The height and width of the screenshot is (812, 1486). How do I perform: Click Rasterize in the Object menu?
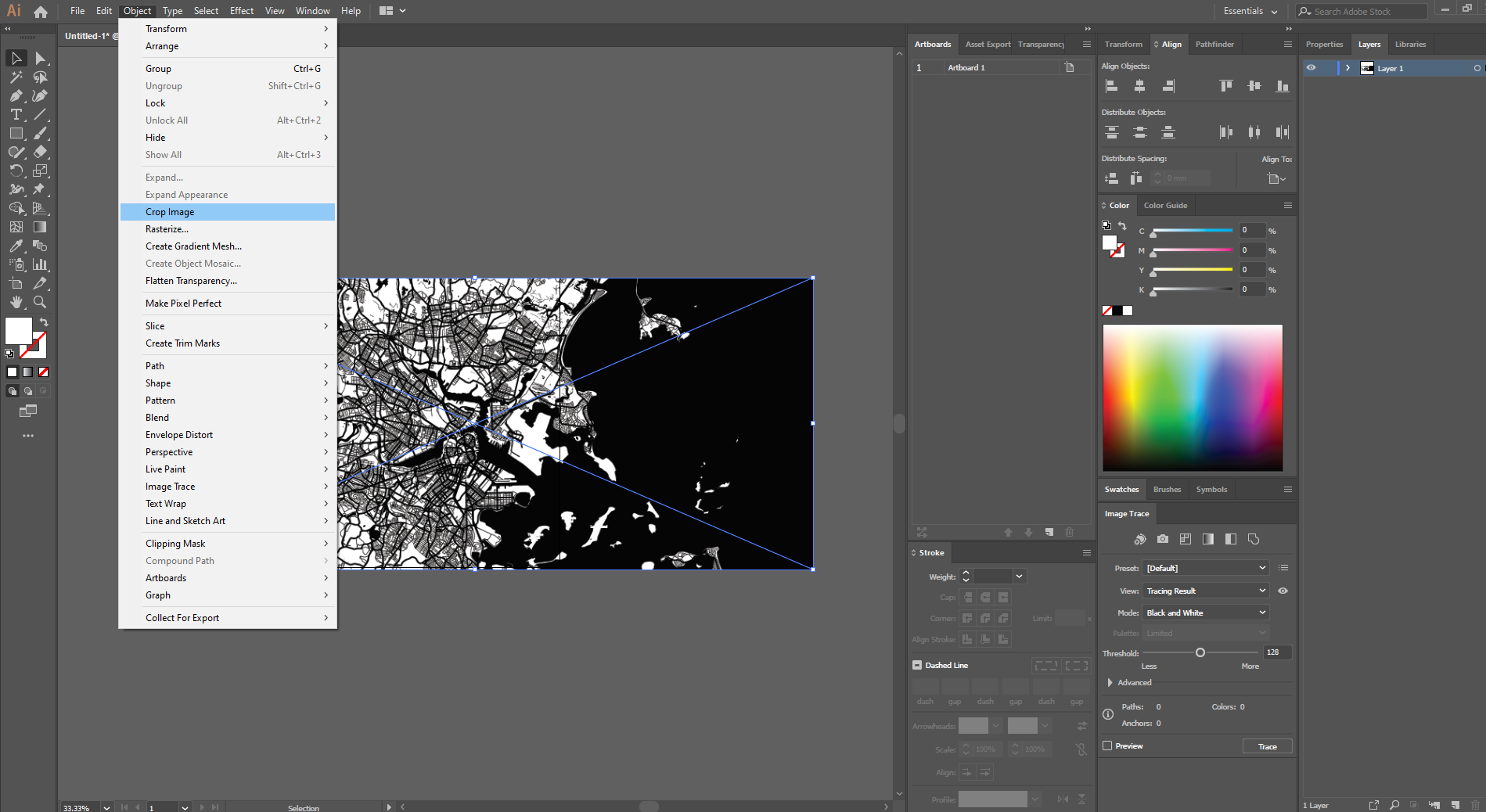(x=167, y=228)
